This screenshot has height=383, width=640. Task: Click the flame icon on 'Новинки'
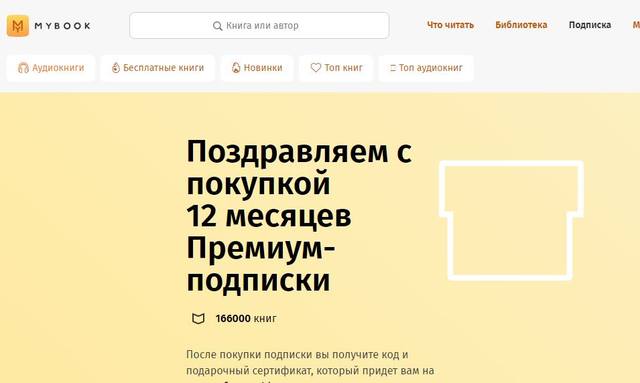236,68
